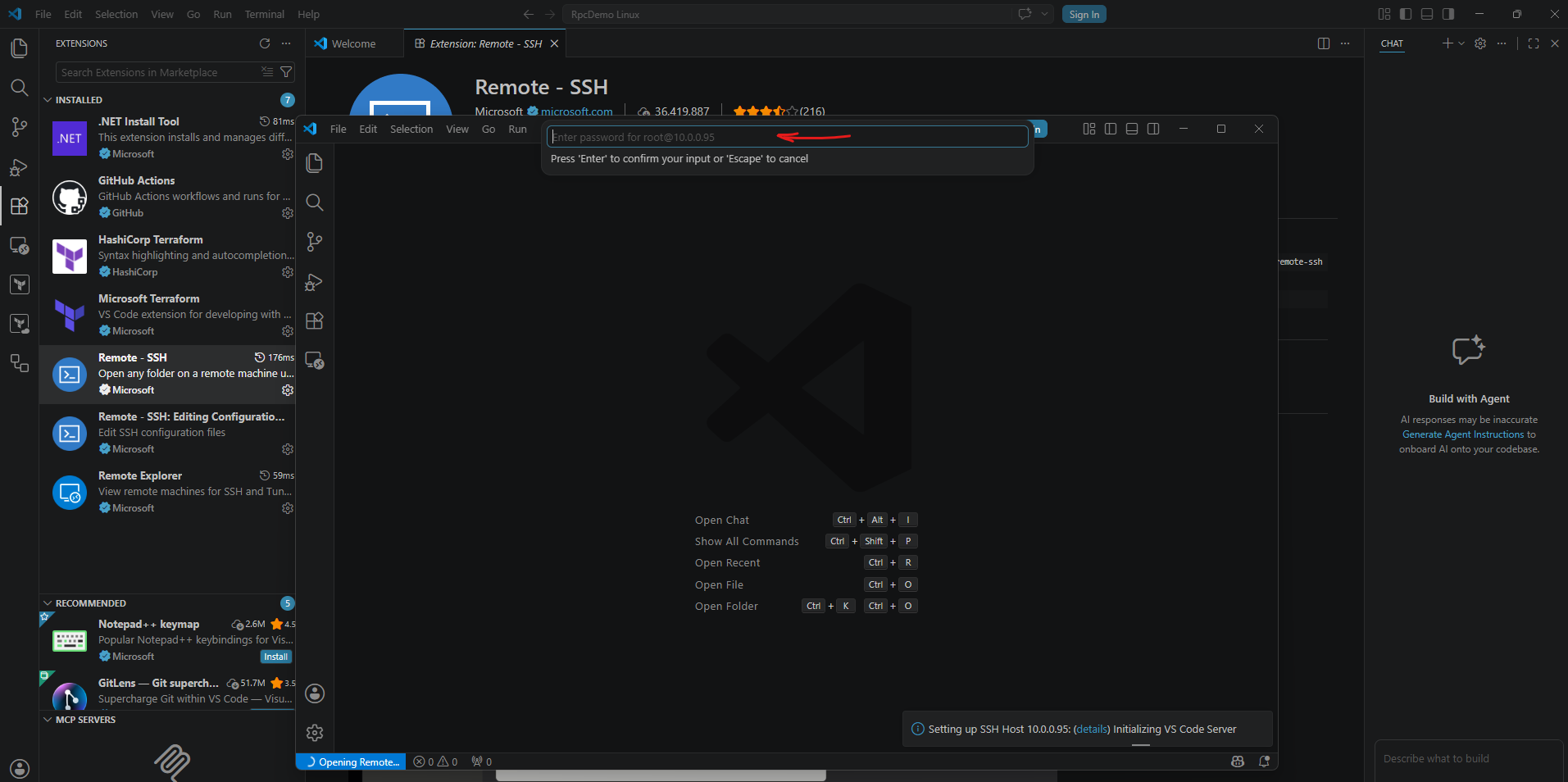Clear the extensions search results
The height and width of the screenshot is (782, 1568).
pos(267,72)
